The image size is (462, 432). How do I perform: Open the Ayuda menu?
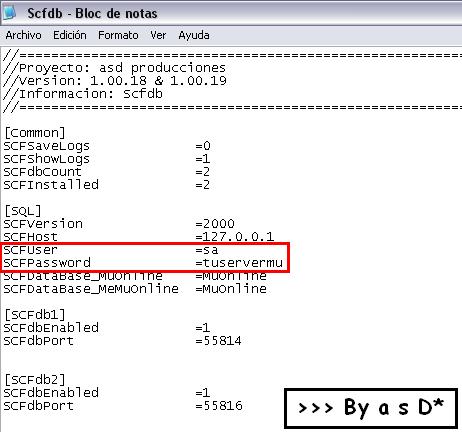(194, 35)
